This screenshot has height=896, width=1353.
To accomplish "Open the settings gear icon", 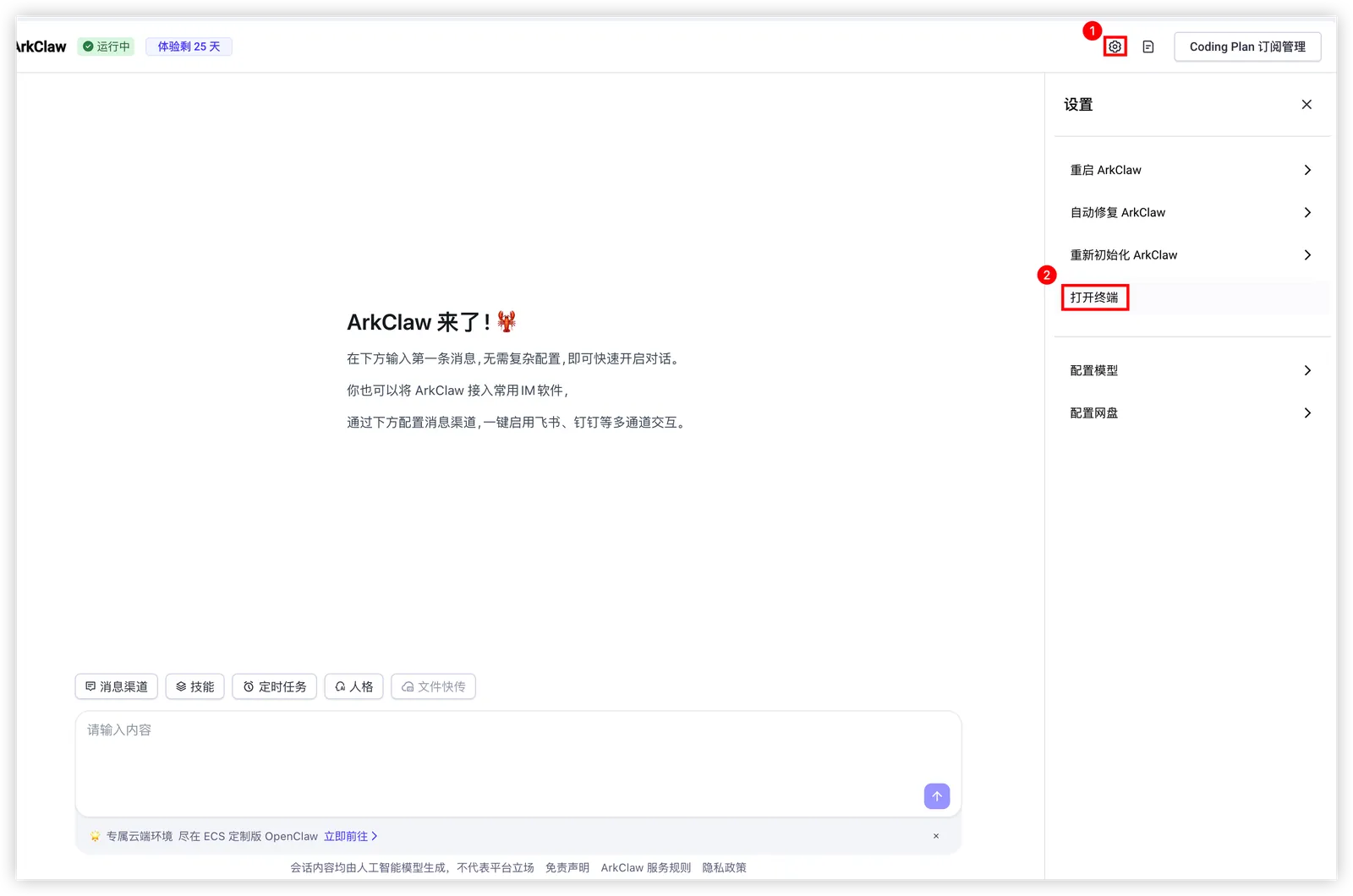I will point(1115,46).
